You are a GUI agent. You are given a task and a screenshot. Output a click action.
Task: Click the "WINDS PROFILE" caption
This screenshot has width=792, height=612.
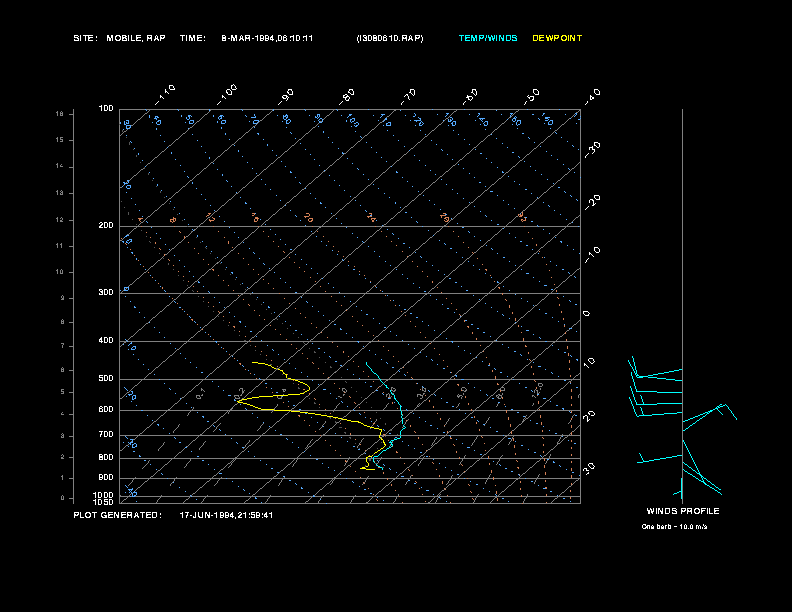click(683, 511)
